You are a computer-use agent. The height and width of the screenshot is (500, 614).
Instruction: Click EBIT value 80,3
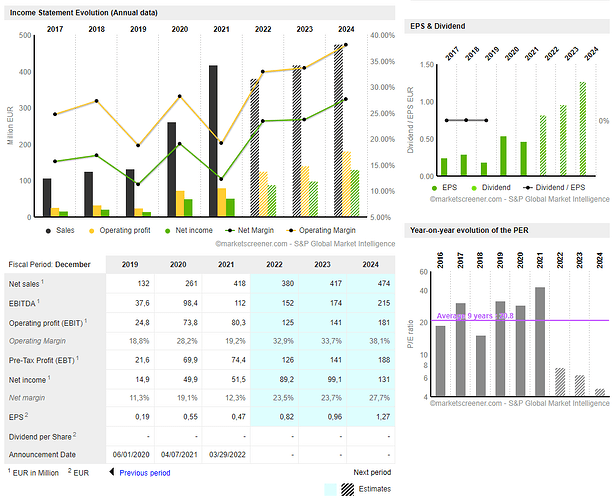[238, 323]
